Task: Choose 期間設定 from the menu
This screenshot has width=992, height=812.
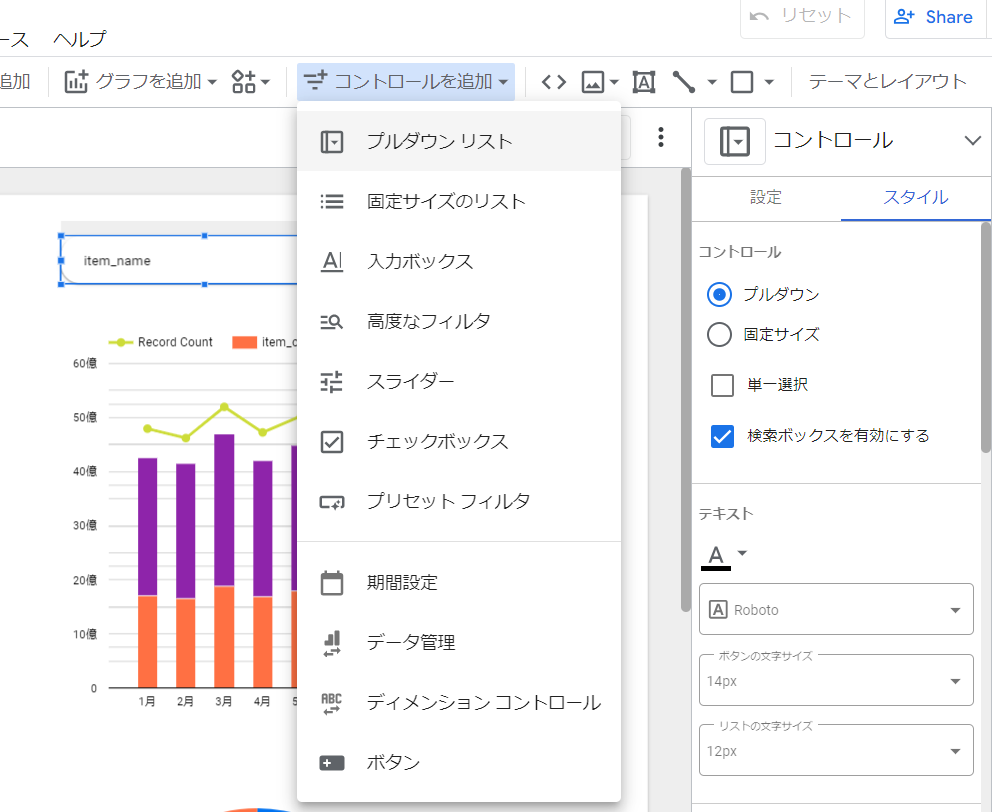Action: tap(459, 582)
